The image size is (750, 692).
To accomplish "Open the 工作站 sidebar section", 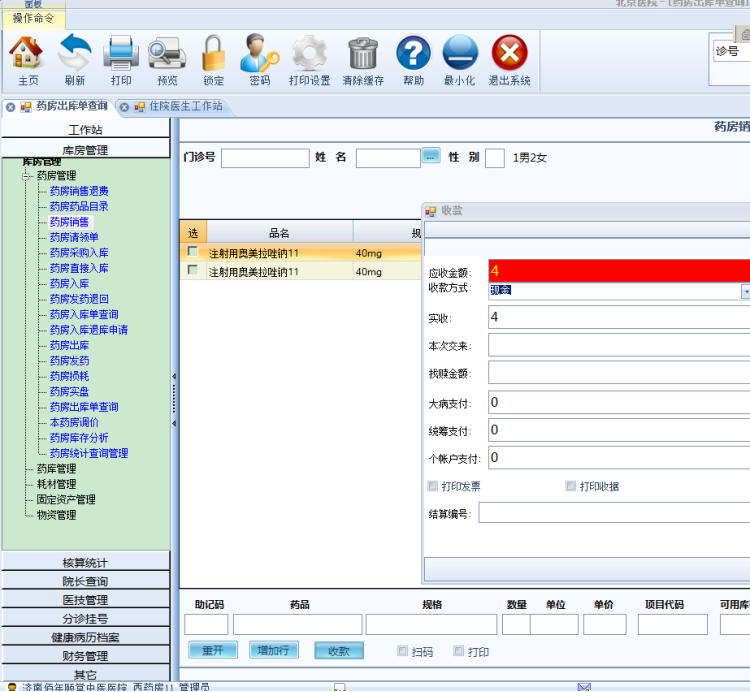I will (86, 129).
